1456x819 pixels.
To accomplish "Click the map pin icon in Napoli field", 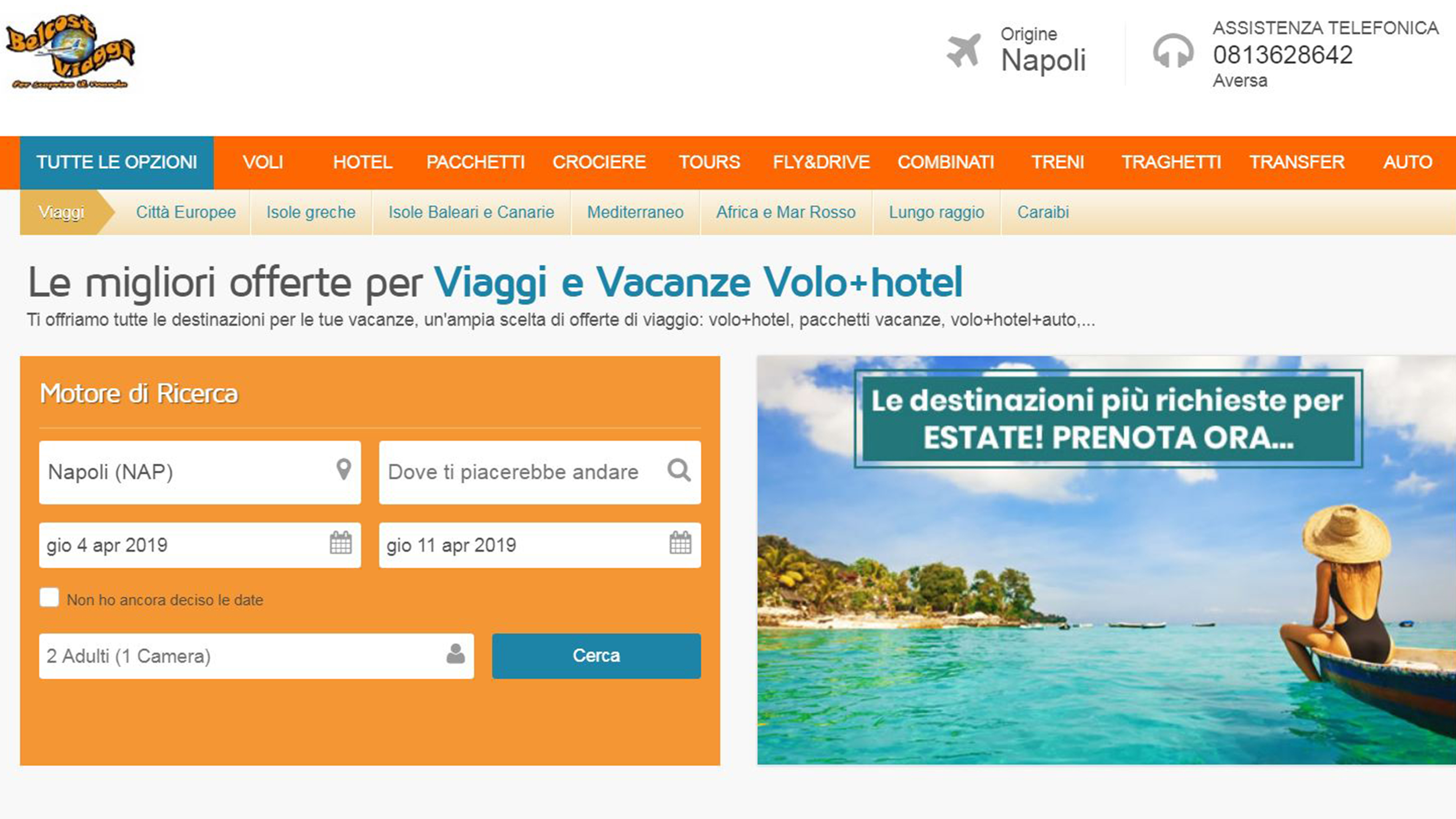I will click(x=344, y=470).
